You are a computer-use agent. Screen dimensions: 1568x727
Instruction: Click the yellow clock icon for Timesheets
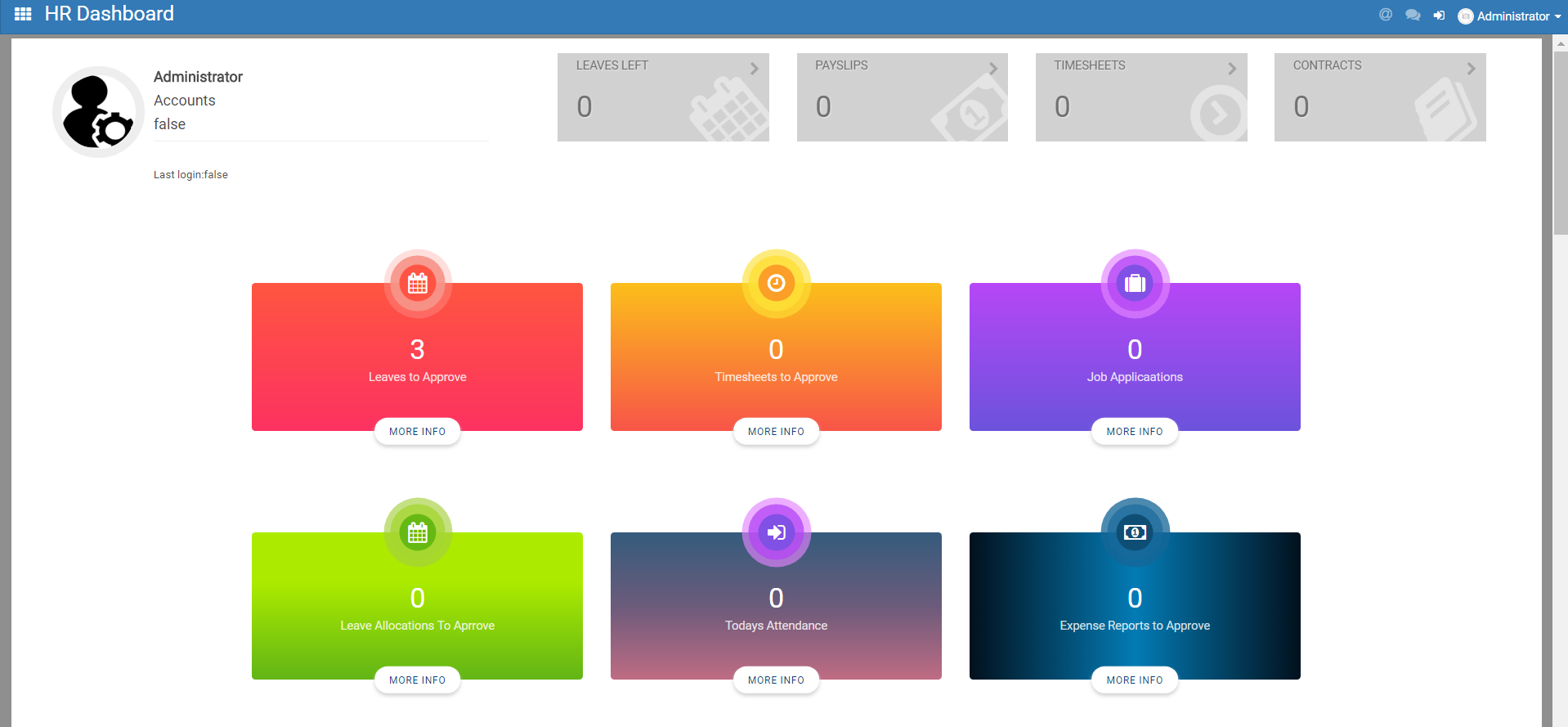pyautogui.click(x=776, y=283)
